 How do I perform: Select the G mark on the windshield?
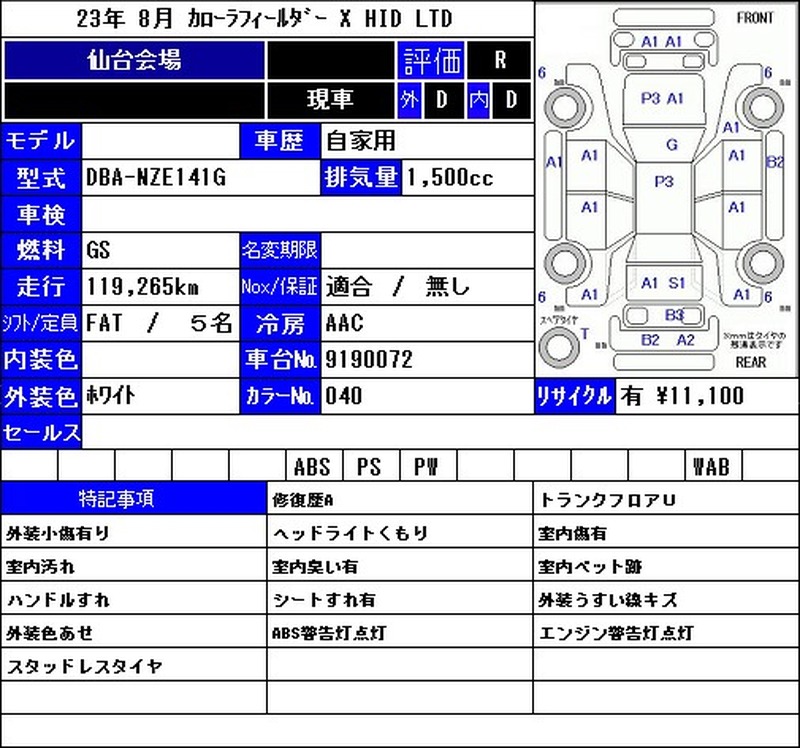(672, 145)
